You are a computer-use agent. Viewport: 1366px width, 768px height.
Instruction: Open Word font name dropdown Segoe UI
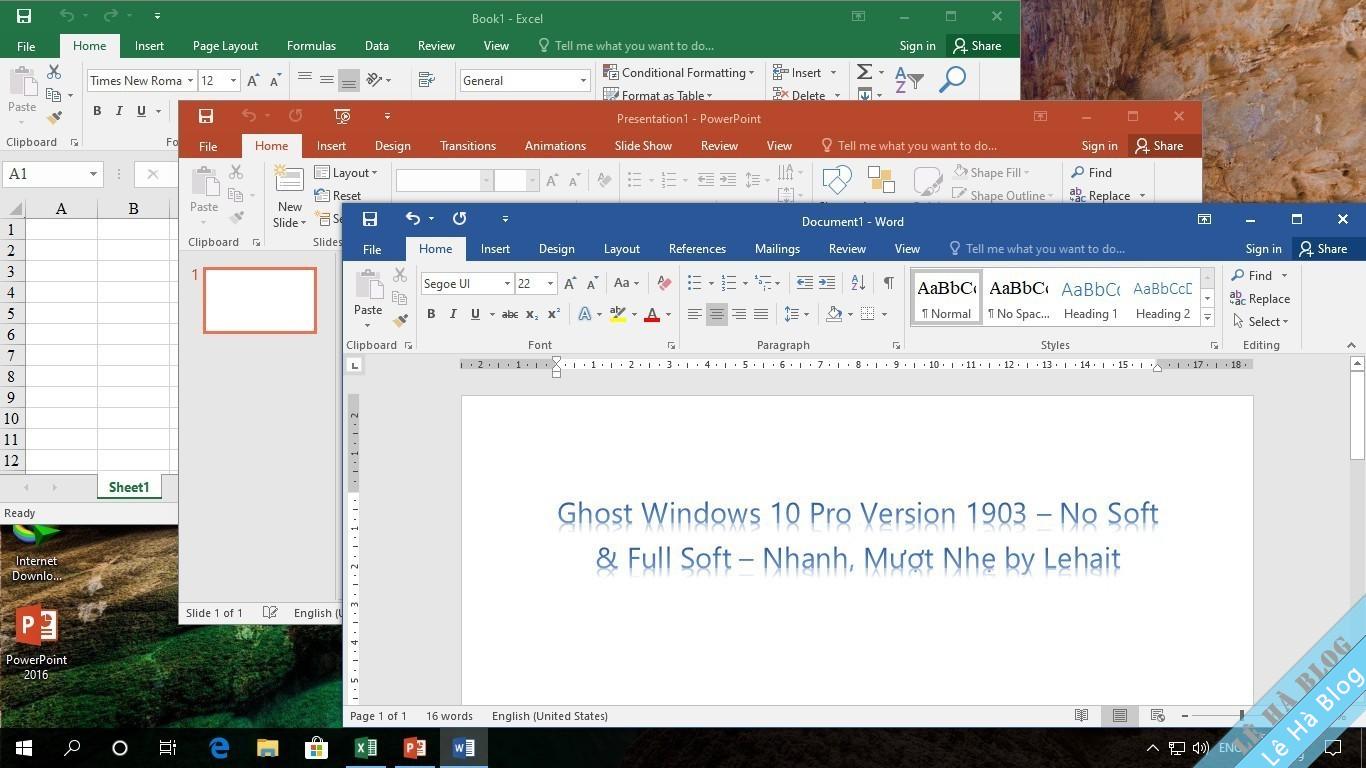507,284
